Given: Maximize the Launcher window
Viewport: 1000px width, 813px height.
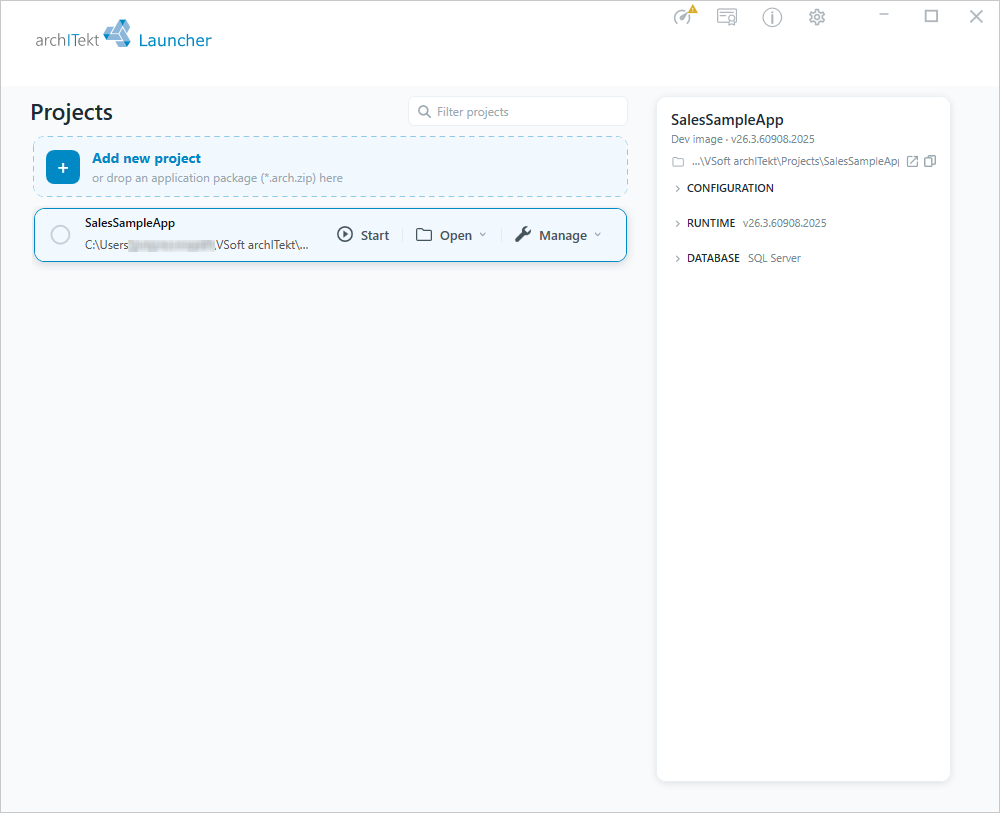Looking at the screenshot, I should (931, 16).
